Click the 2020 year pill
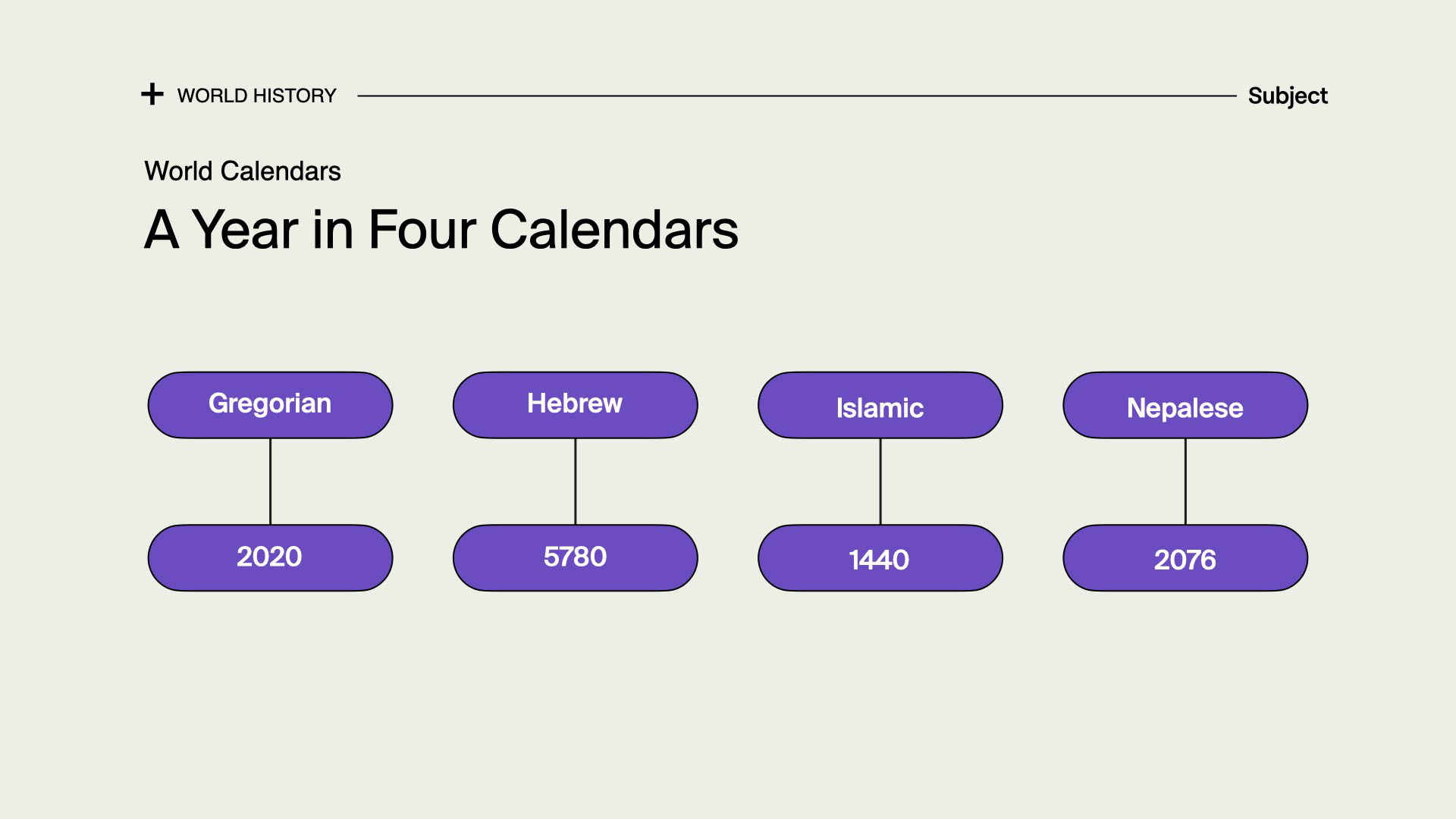Screen dimensions: 1456x819 pos(270,558)
